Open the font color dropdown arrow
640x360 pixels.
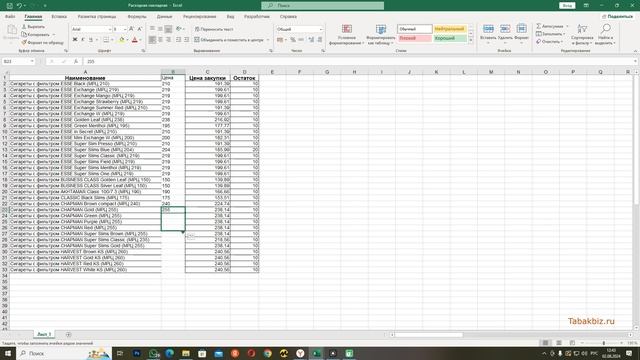tap(140, 40)
